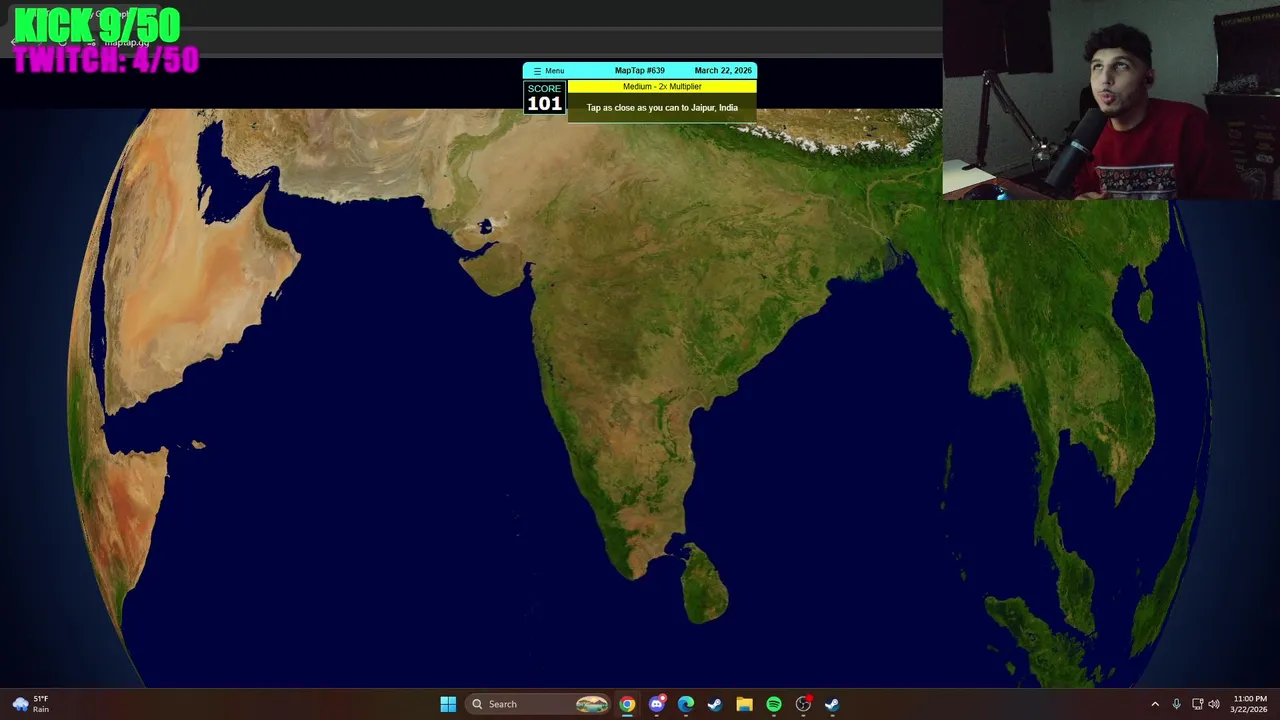
Task: Open the Steam icon beside OBS
Action: pos(832,704)
